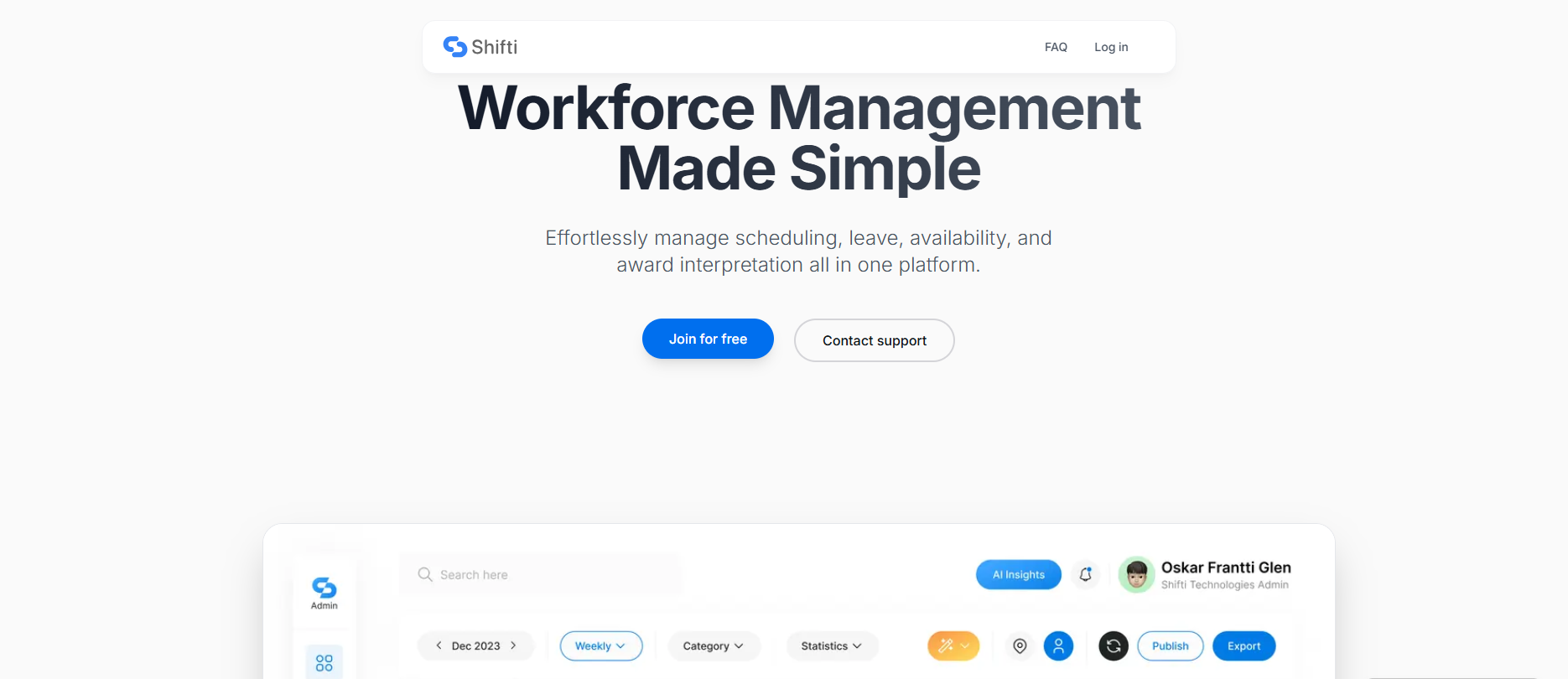The width and height of the screenshot is (1568, 679).
Task: Open AI Insights
Action: tap(1019, 574)
